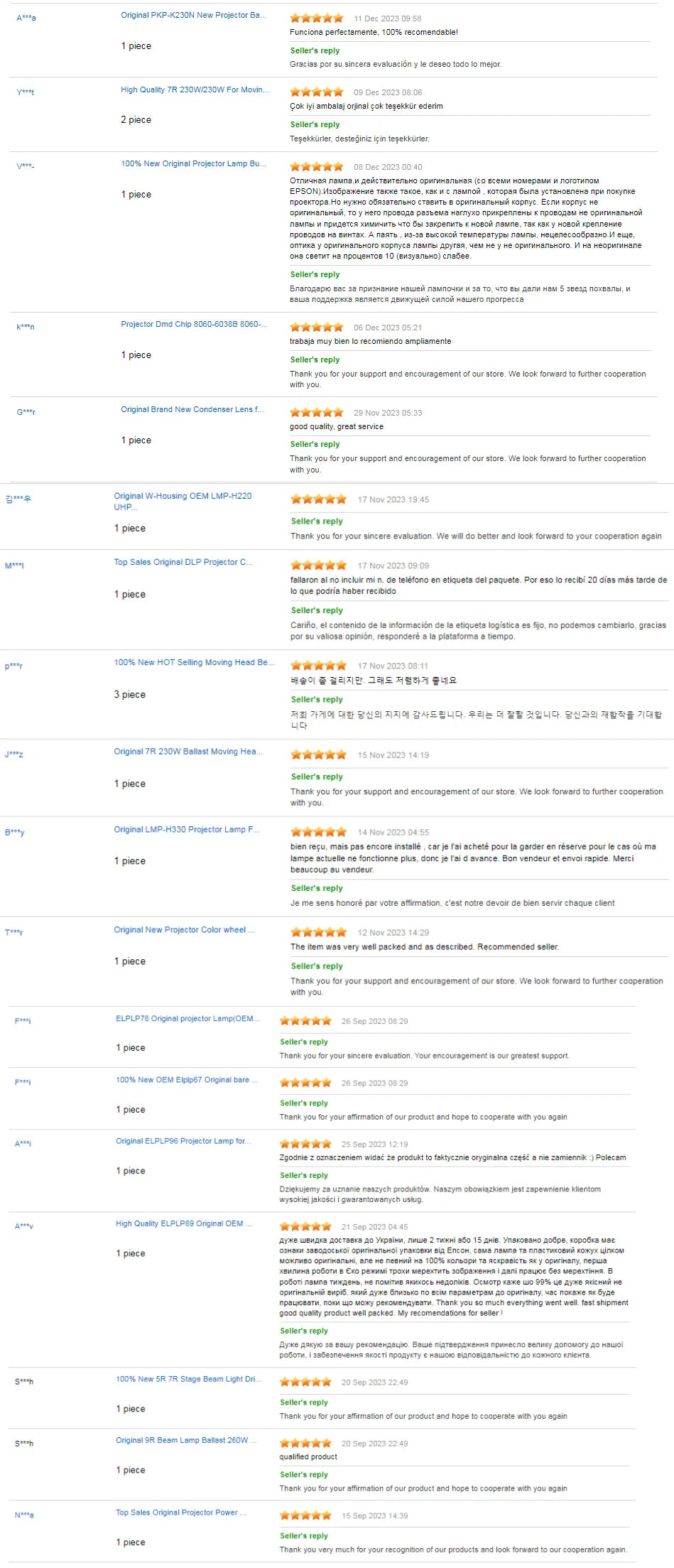This screenshot has height=1568, width=674.
Task: Open the Original PKP-K230N New Projector product link
Action: 193,15
